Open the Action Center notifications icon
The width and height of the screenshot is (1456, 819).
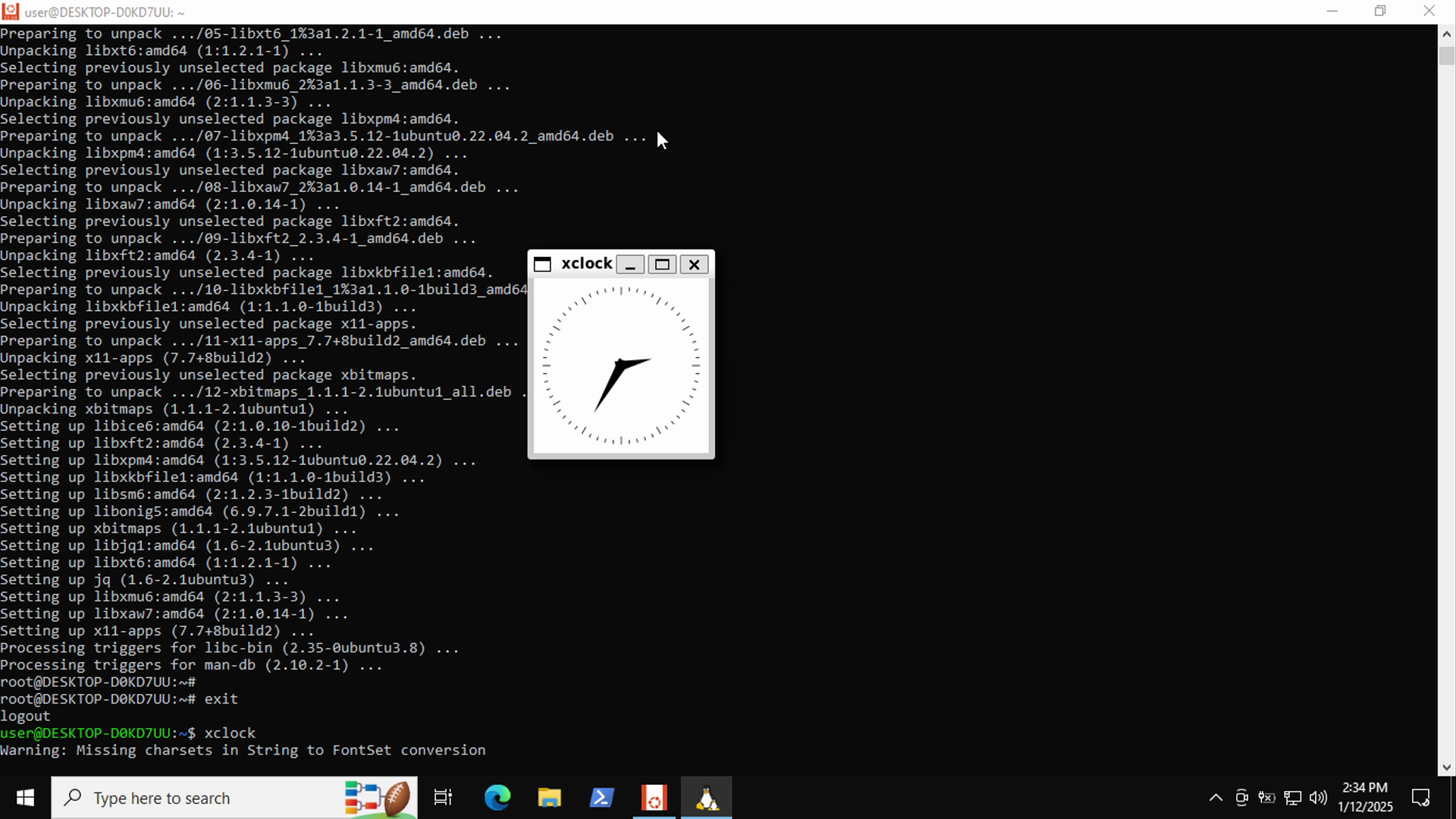tap(1420, 798)
